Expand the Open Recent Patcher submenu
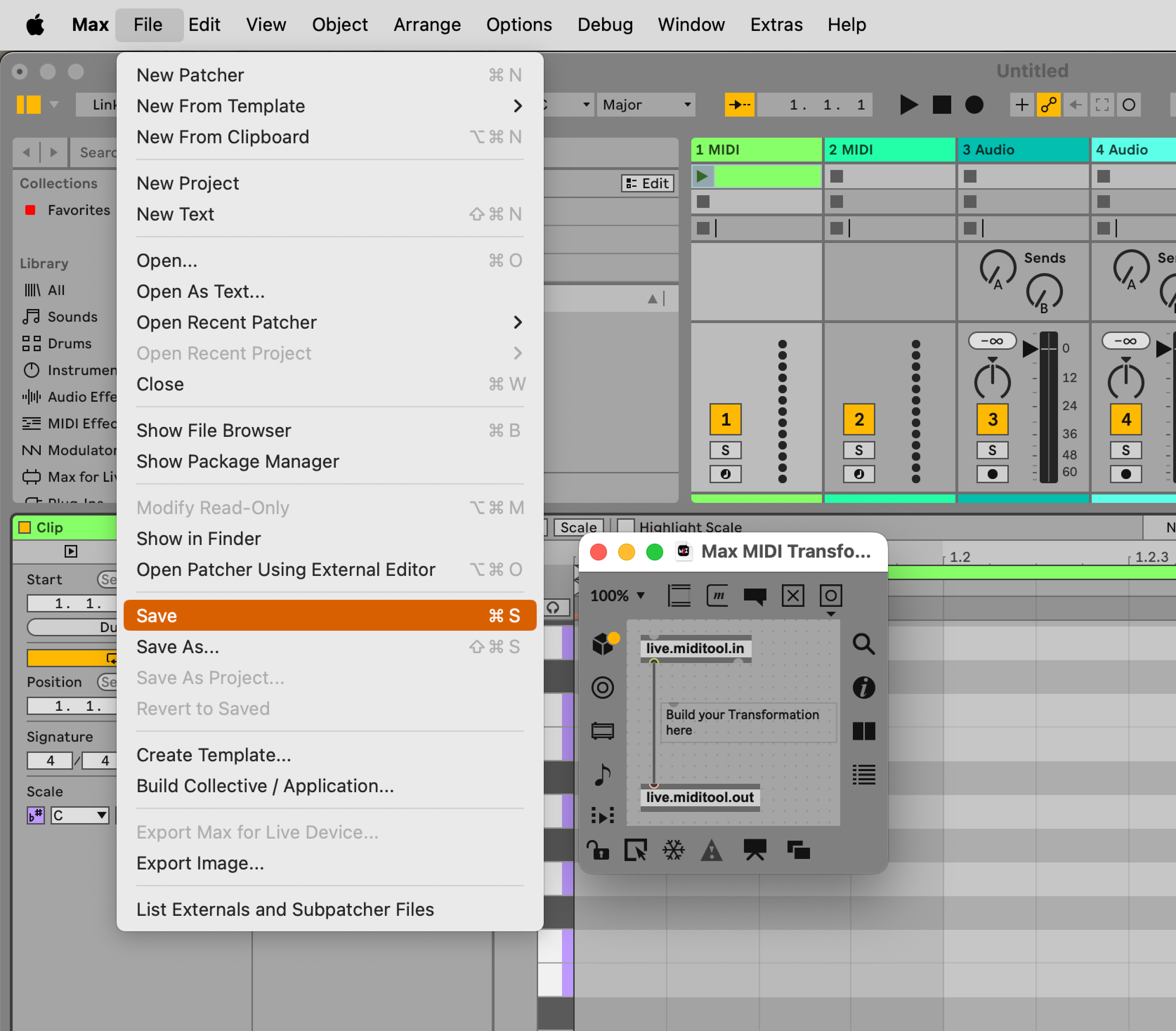Image resolution: width=1176 pixels, height=1031 pixels. pos(330,322)
